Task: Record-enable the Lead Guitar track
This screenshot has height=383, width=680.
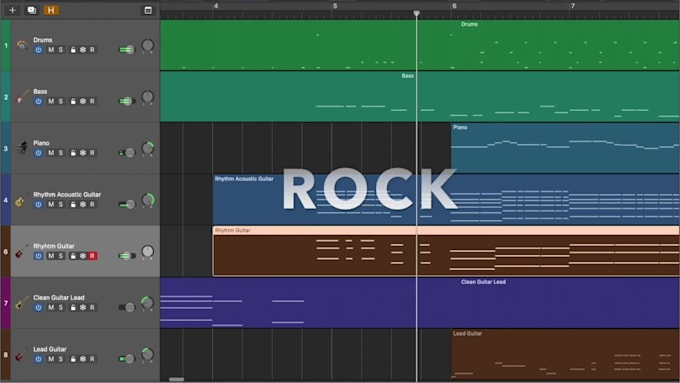Action: tap(92, 359)
